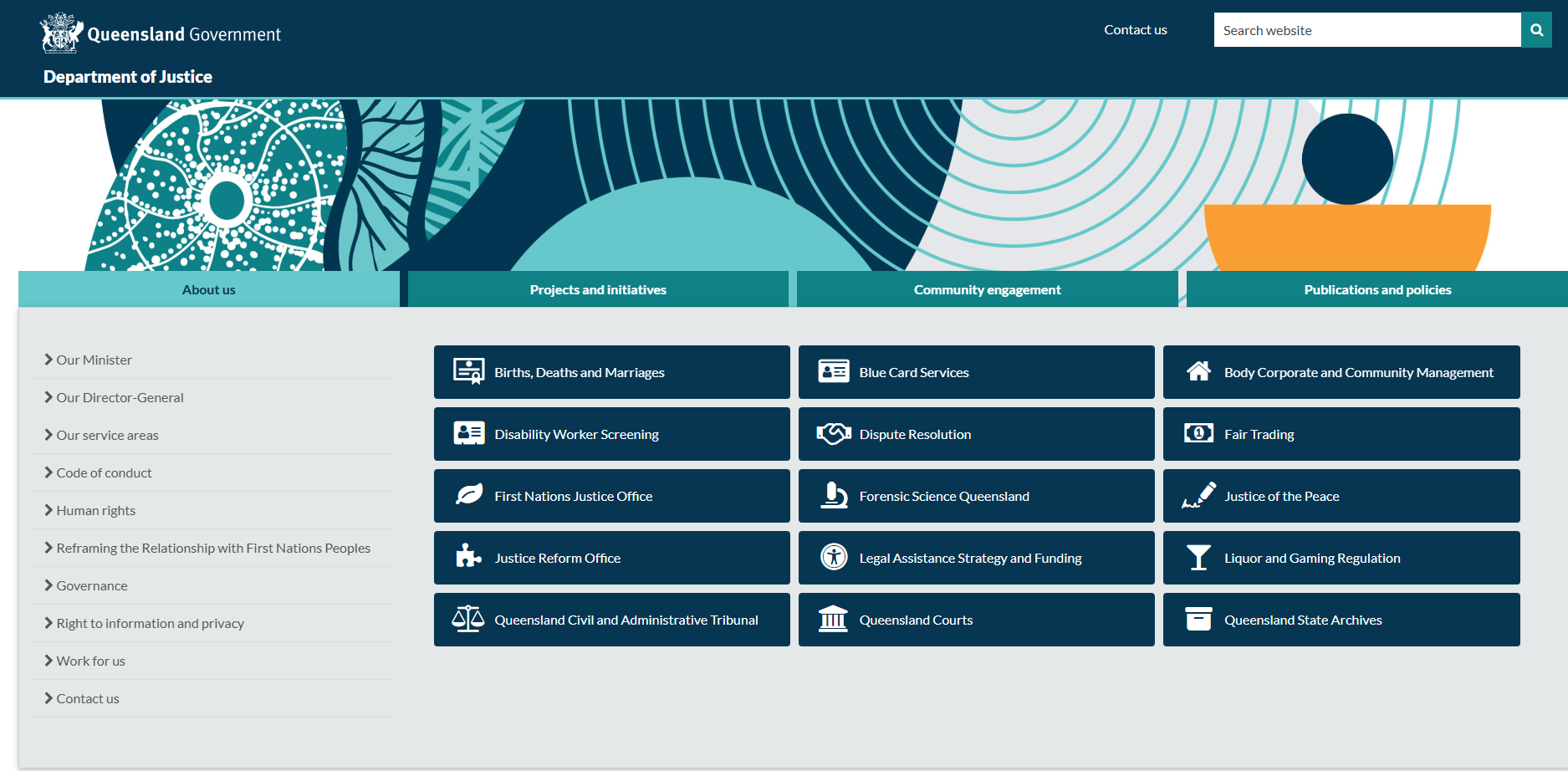Click the Fair Trading money icon
This screenshot has width=1568, height=771.
[1198, 433]
